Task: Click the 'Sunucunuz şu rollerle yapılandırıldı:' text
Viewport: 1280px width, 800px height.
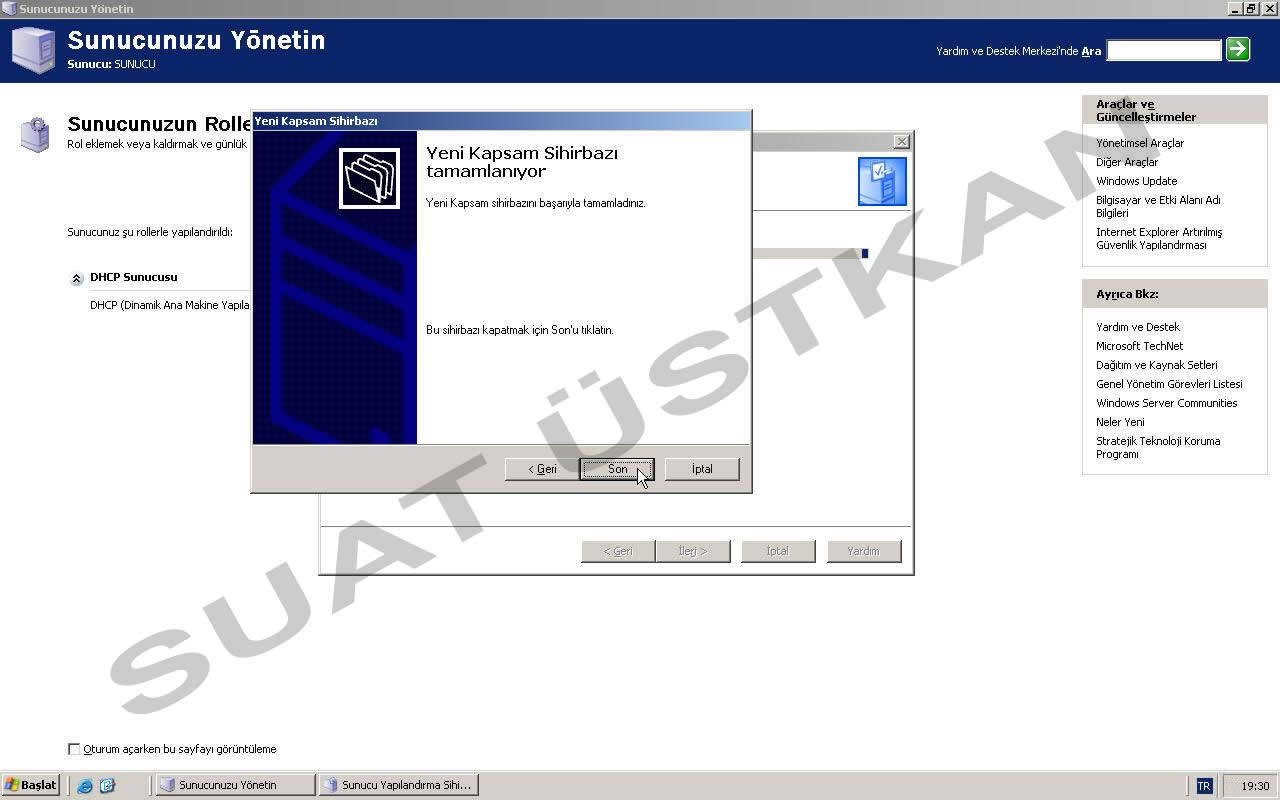Action: coord(150,232)
